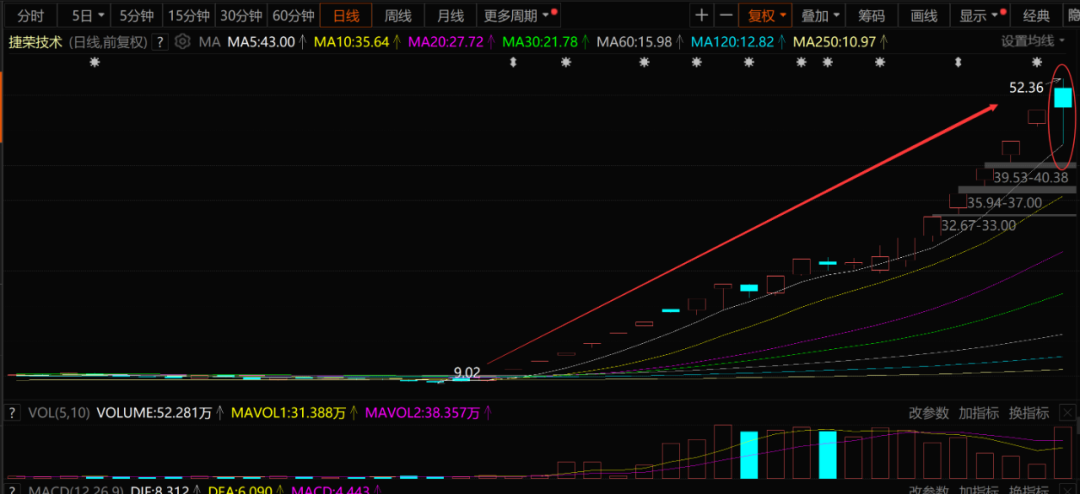Expand the 设置均线 dropdown
1080x494 pixels.
click(1033, 41)
